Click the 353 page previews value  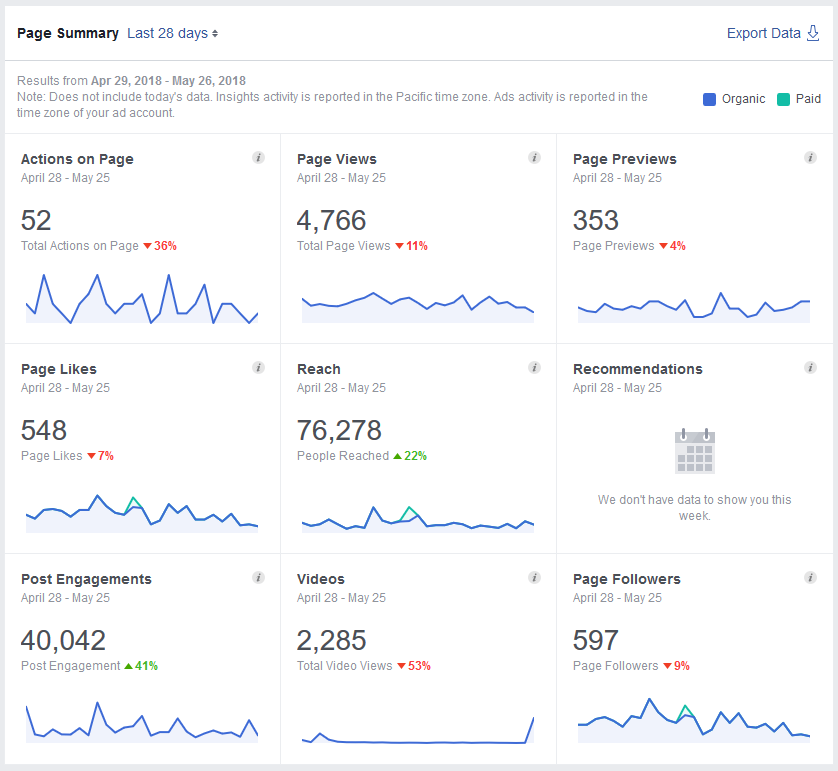click(595, 220)
